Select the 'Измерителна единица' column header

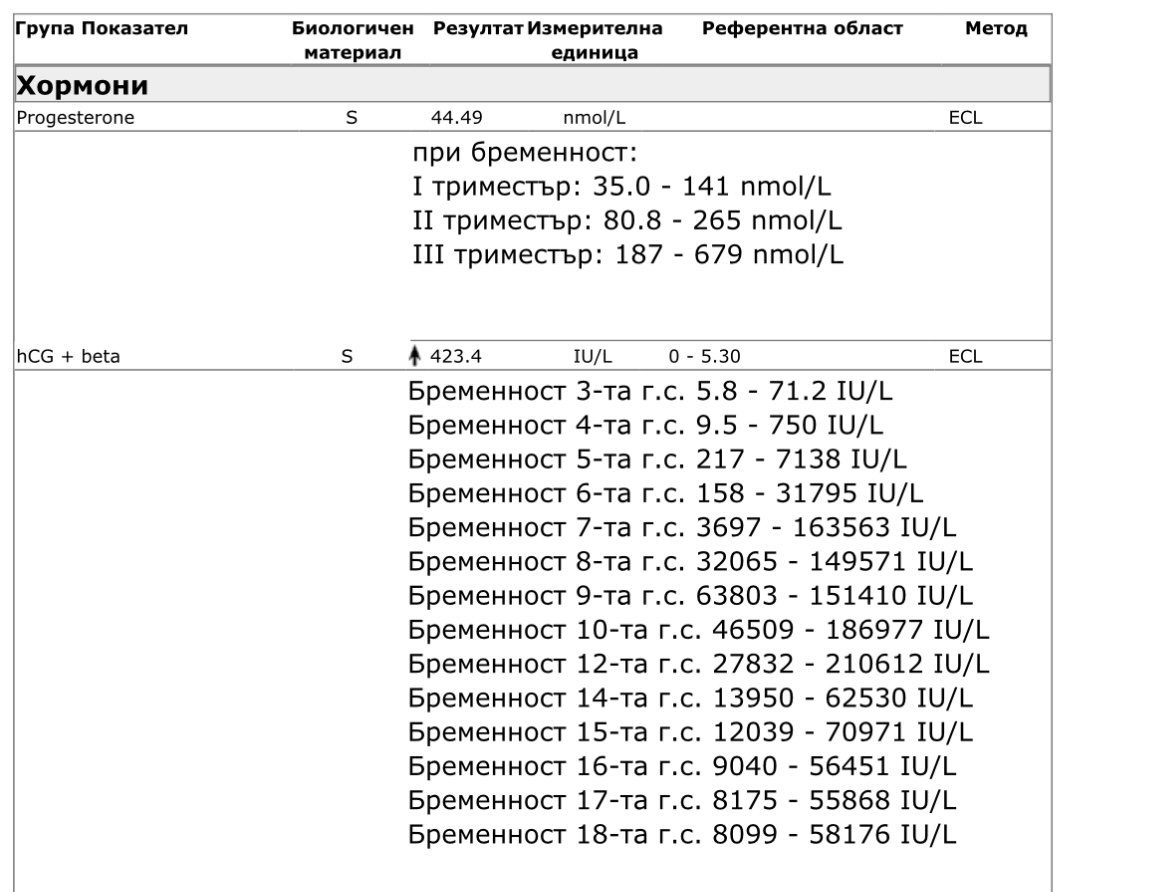point(595,40)
